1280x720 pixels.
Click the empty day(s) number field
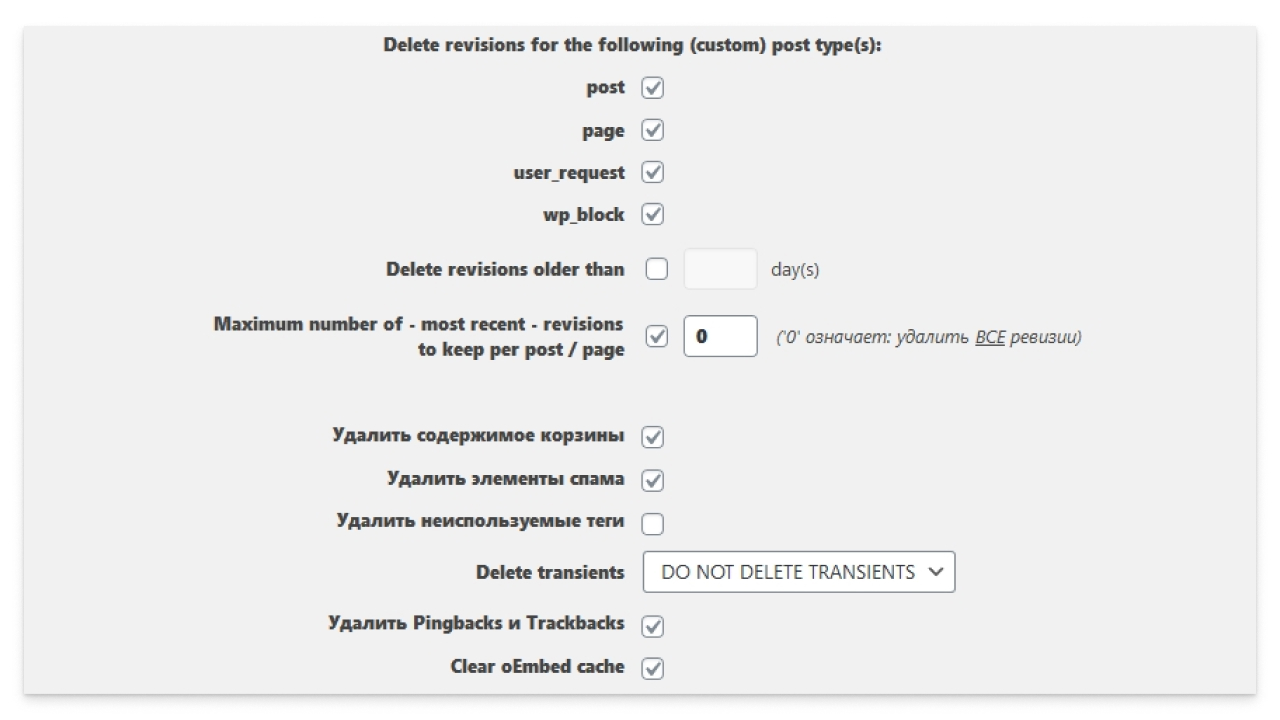tap(720, 270)
